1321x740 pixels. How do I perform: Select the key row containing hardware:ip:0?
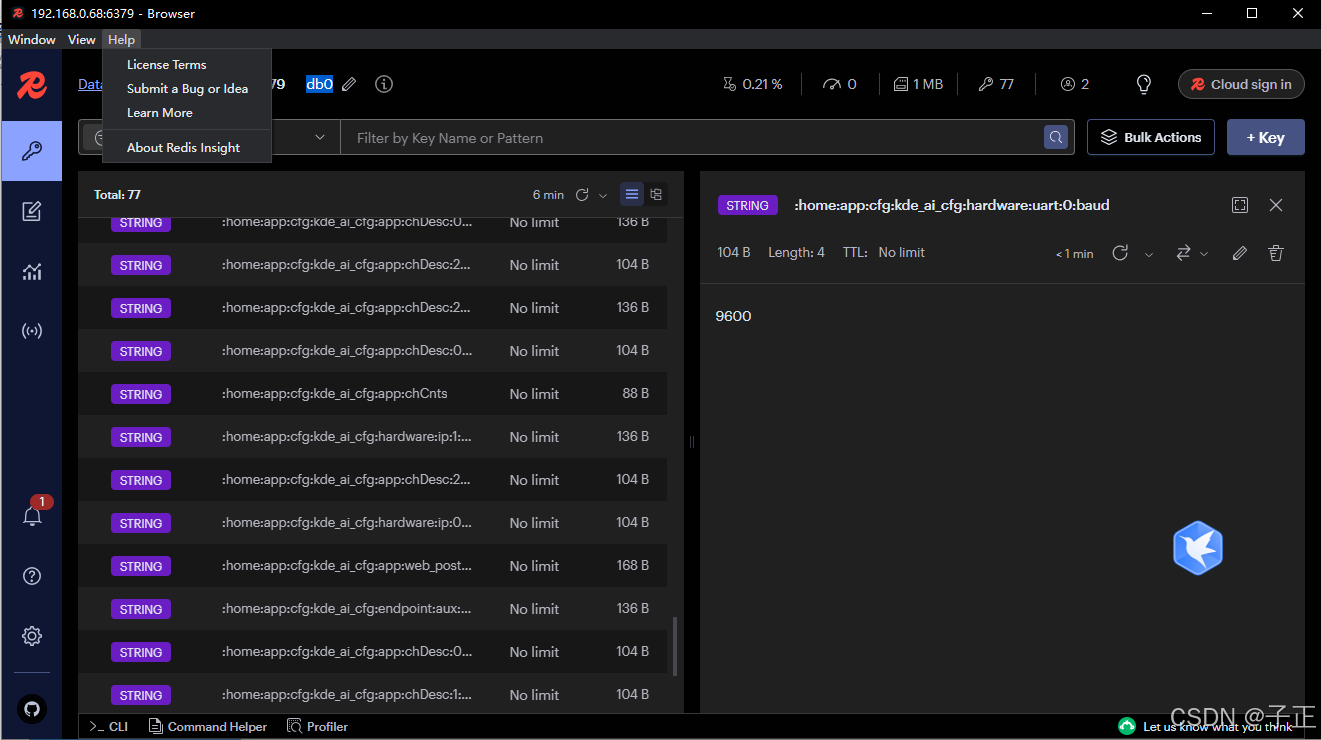click(373, 523)
